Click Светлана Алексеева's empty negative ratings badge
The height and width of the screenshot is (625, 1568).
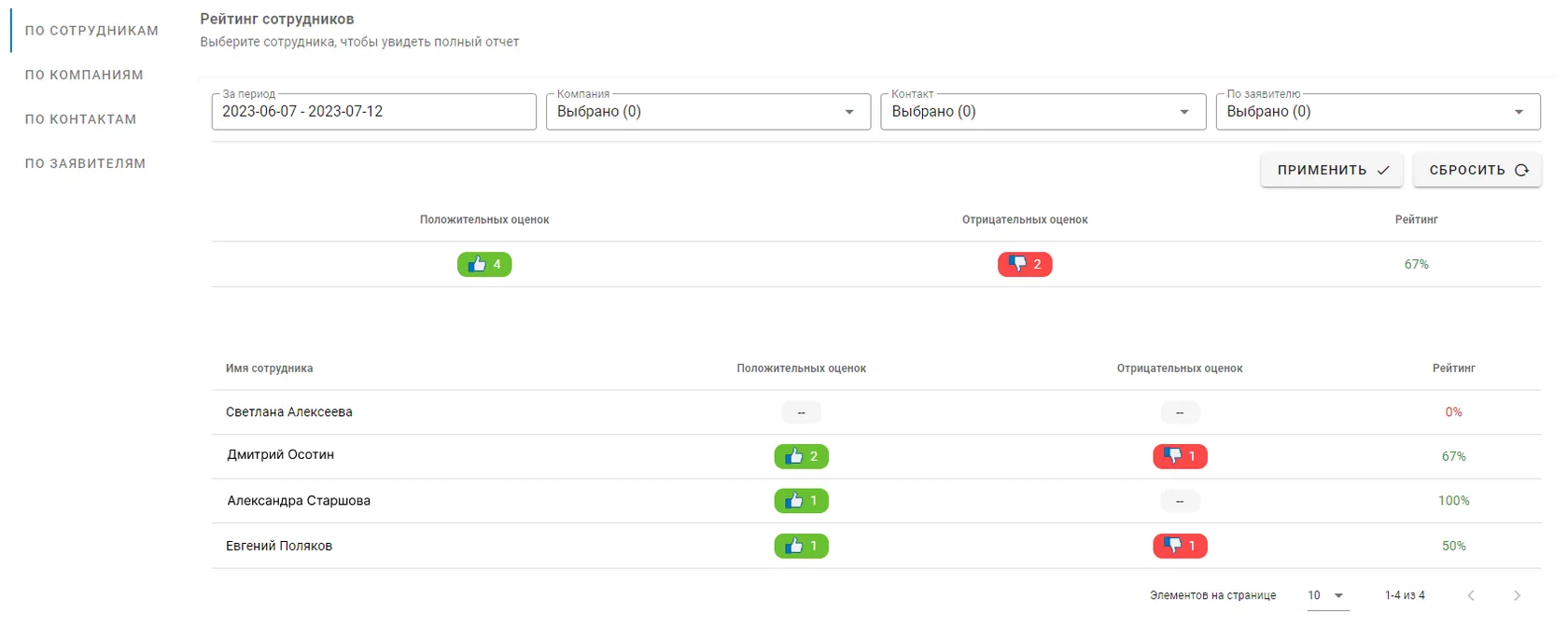coord(1180,412)
